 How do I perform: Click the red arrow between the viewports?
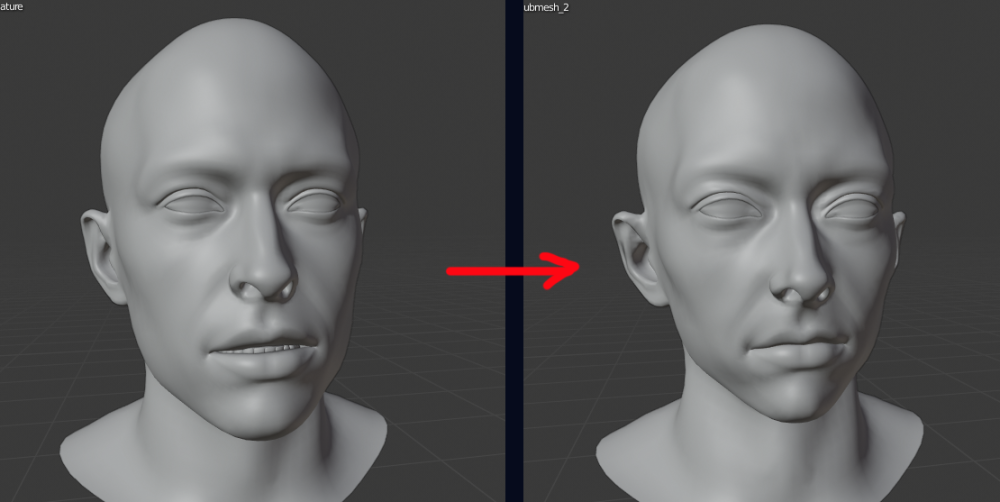512,270
